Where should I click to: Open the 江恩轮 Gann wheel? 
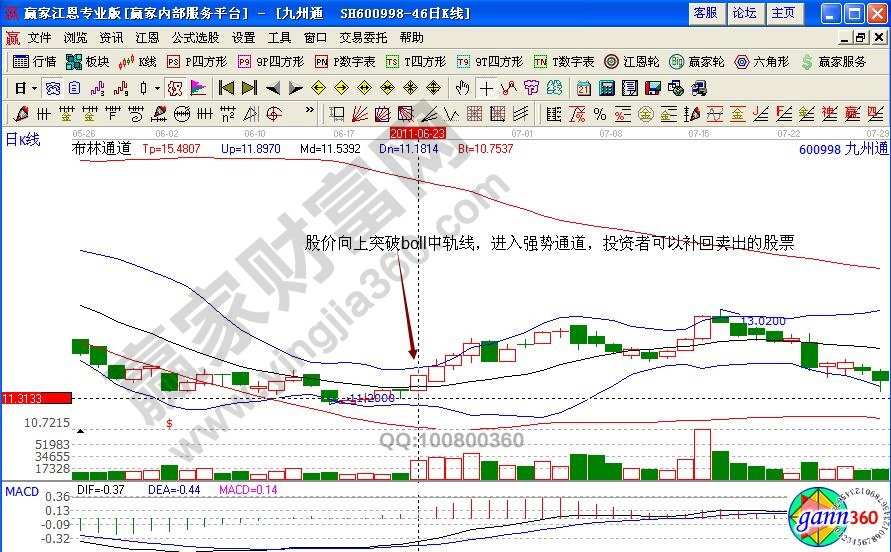[x=632, y=61]
